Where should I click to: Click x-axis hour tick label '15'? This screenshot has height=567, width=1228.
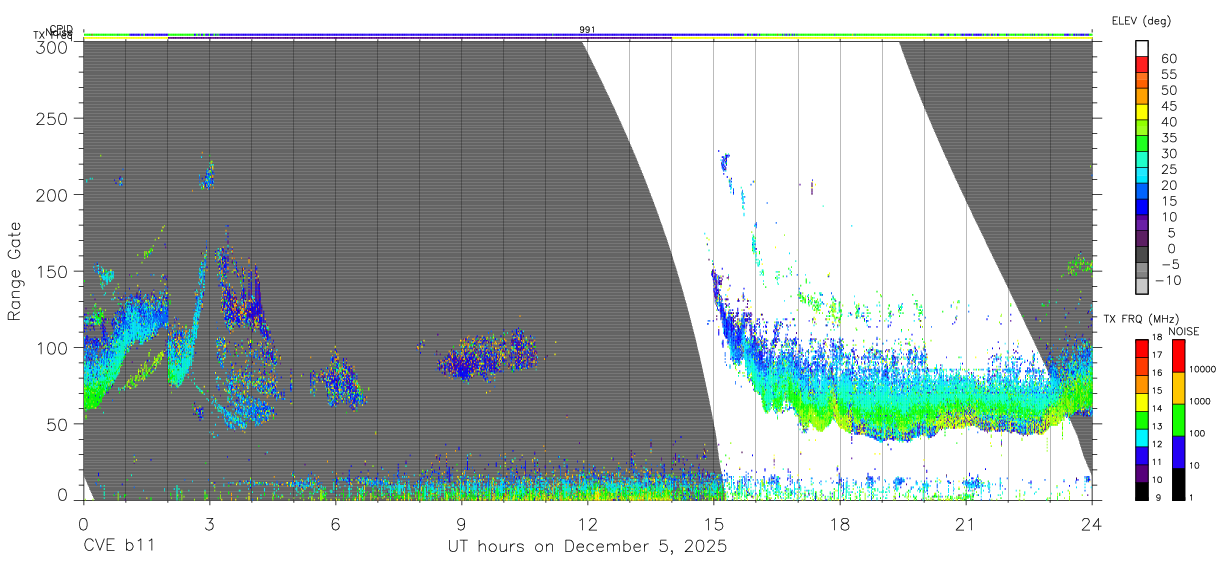[714, 523]
